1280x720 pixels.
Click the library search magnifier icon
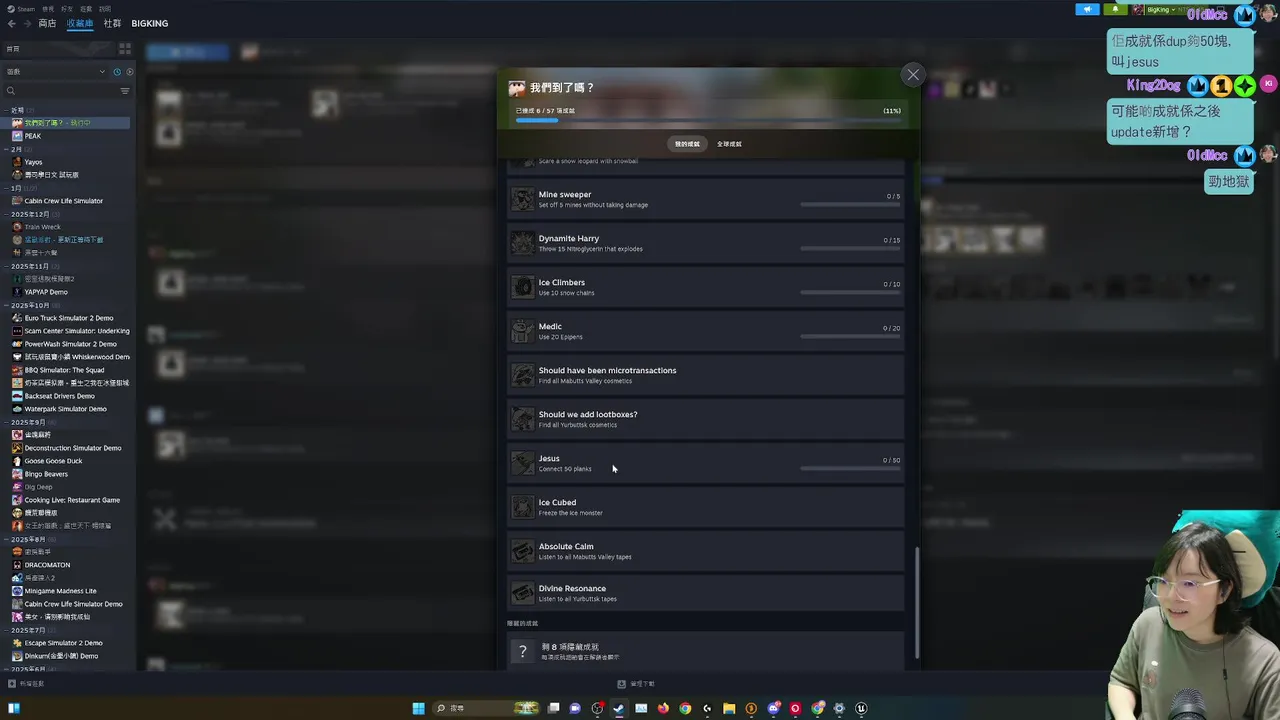[11, 91]
